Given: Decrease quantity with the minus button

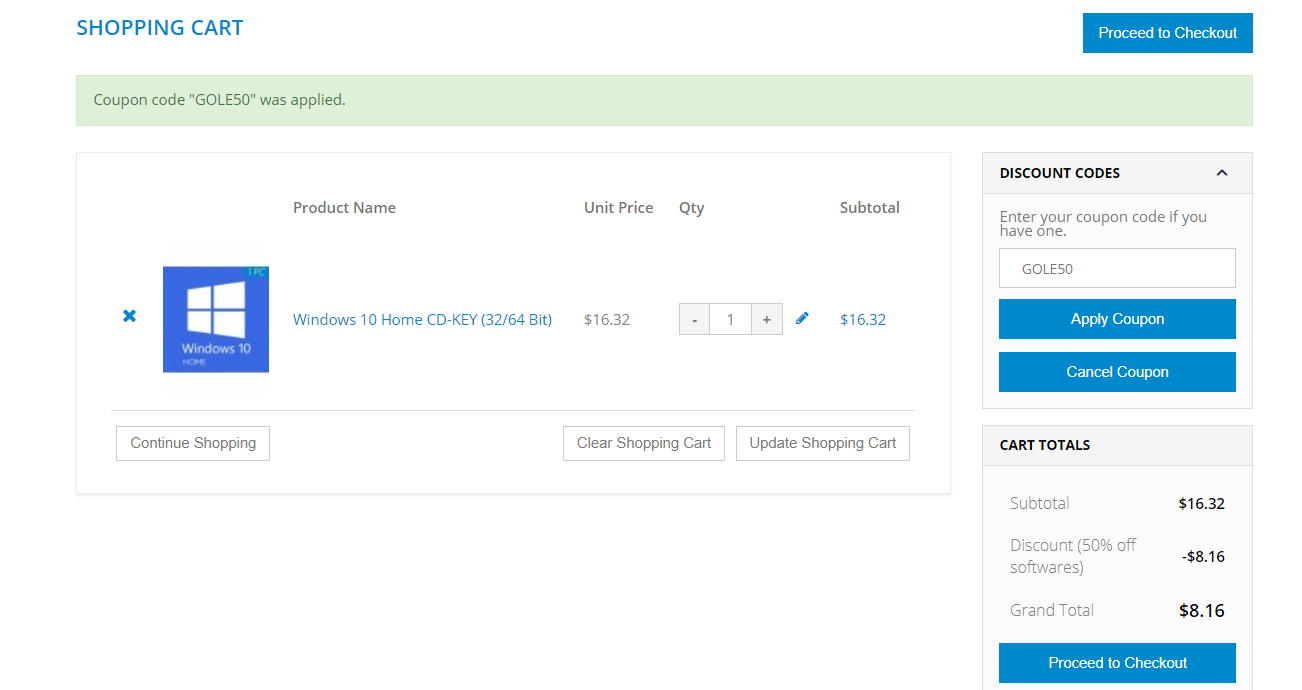Looking at the screenshot, I should coord(695,320).
